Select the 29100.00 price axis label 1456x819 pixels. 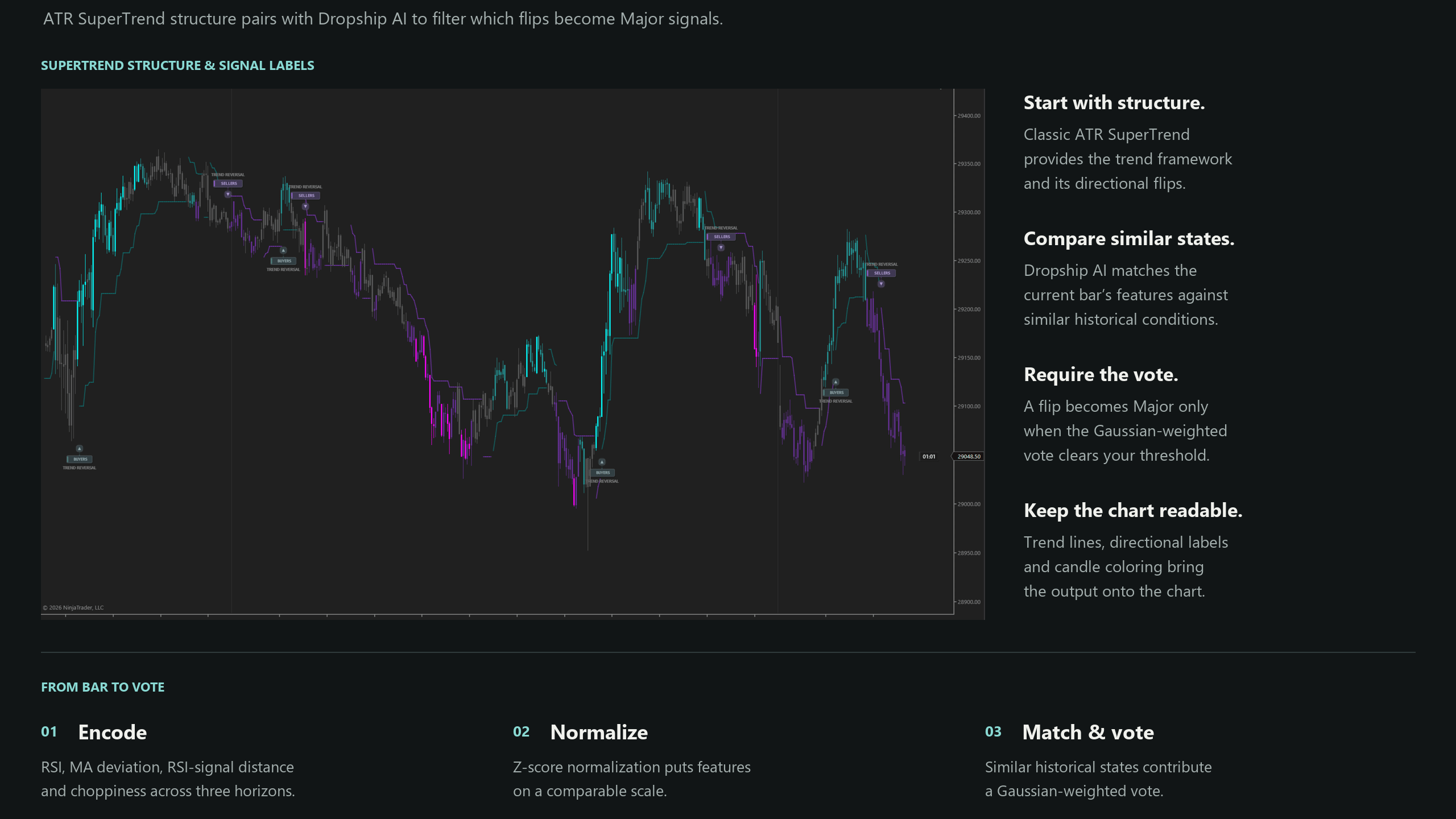[969, 406]
